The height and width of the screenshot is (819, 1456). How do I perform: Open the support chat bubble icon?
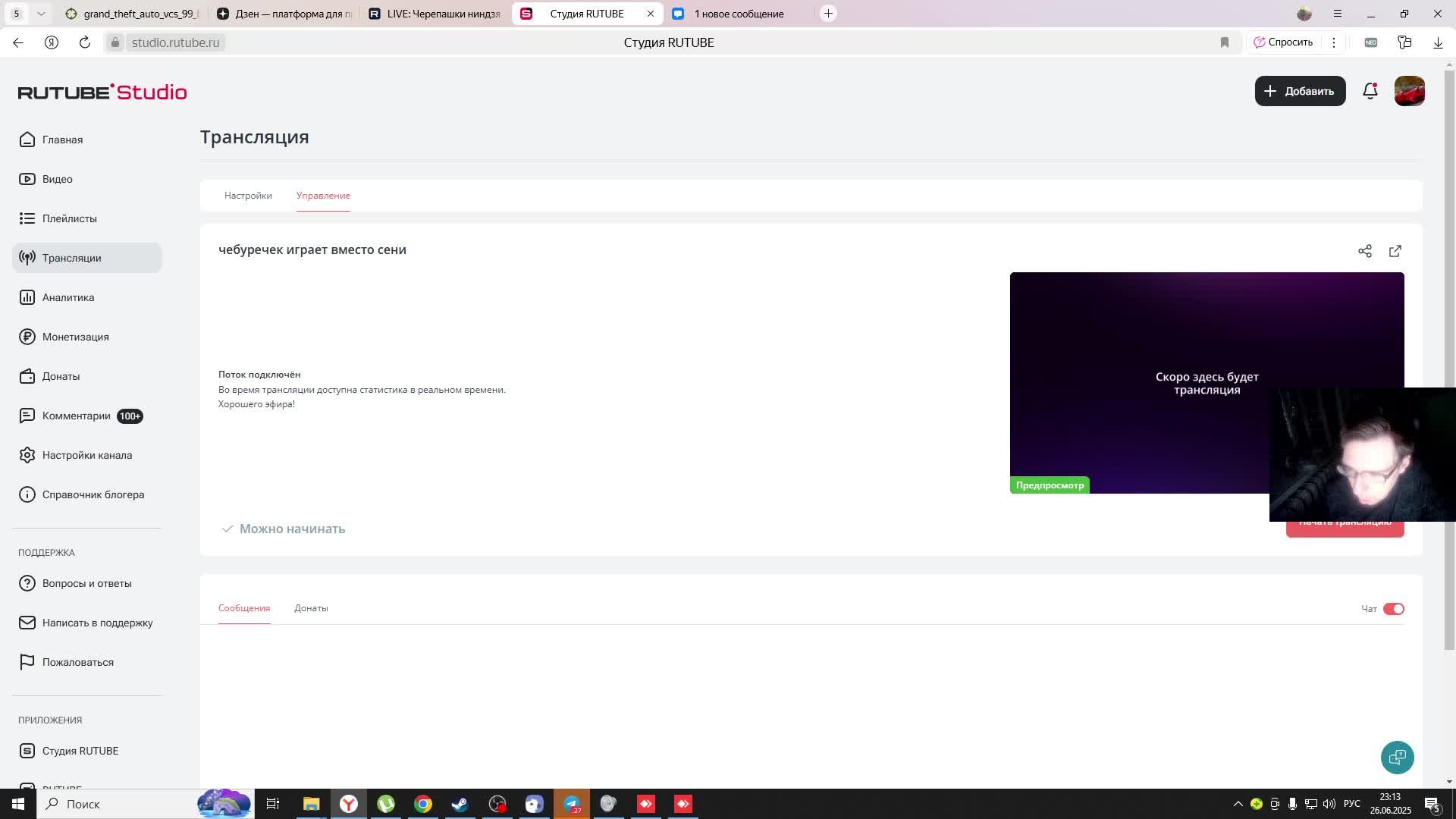tap(1397, 757)
